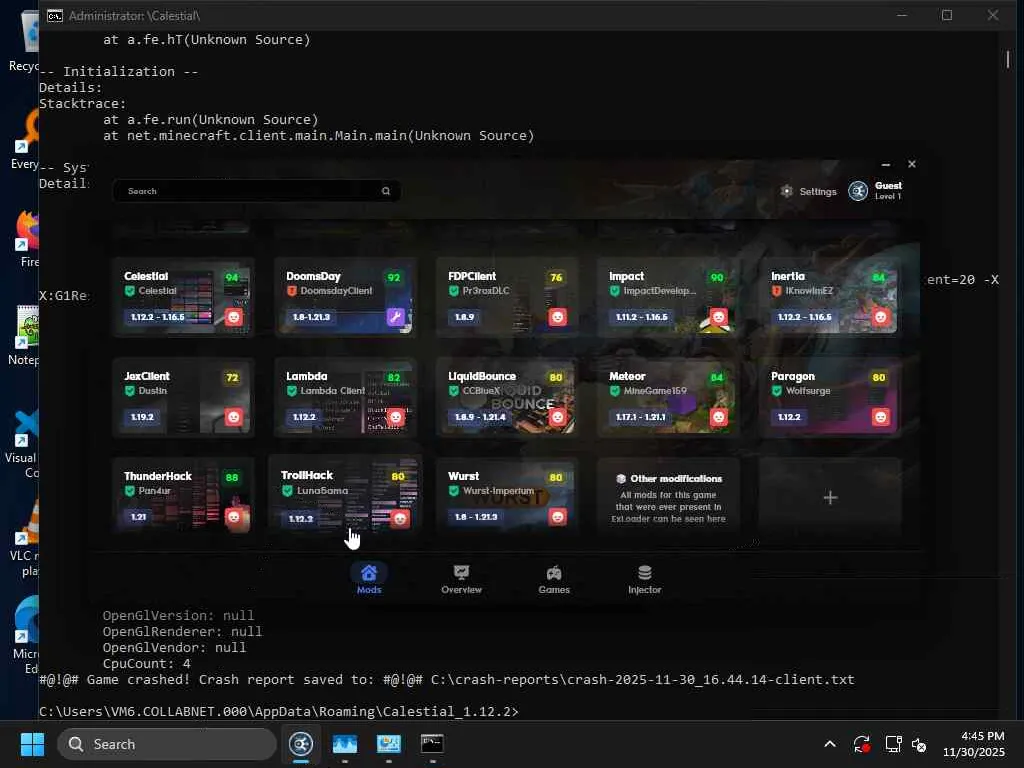1024x768 pixels.
Task: Click the red face icon on Inertia card
Action: click(880, 317)
